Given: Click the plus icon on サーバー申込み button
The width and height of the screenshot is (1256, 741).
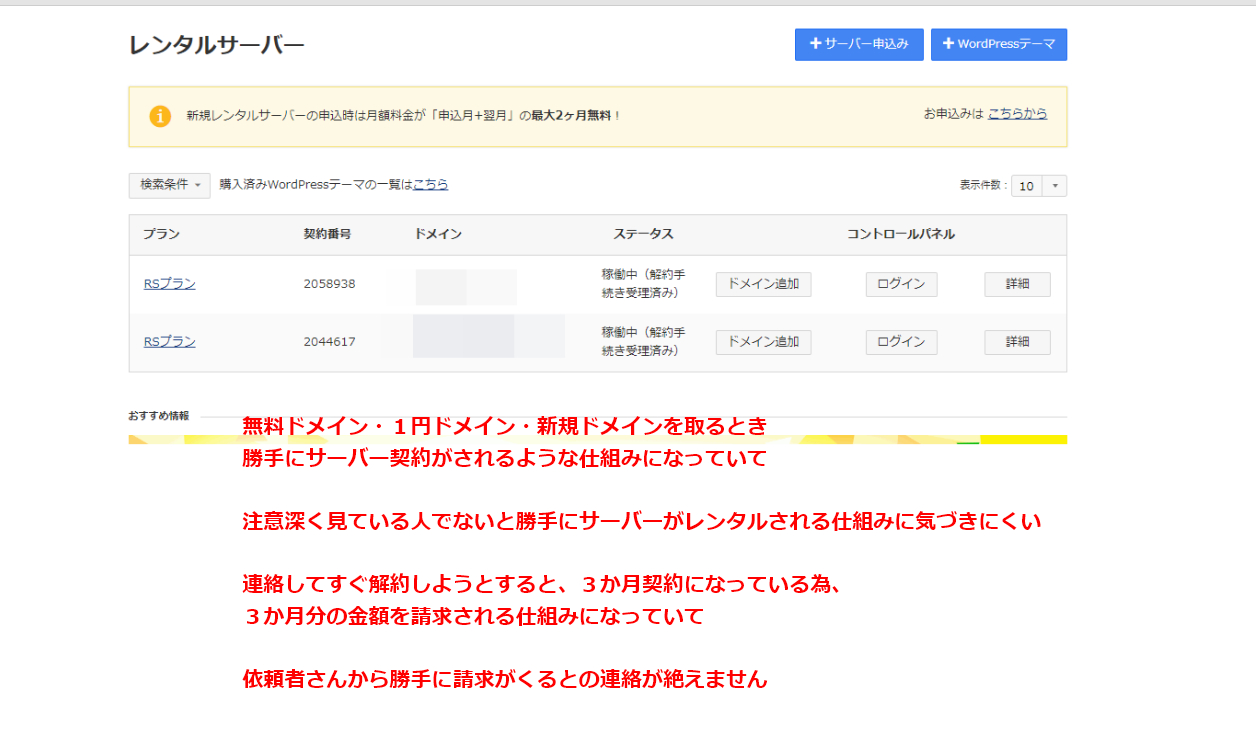Looking at the screenshot, I should 815,44.
